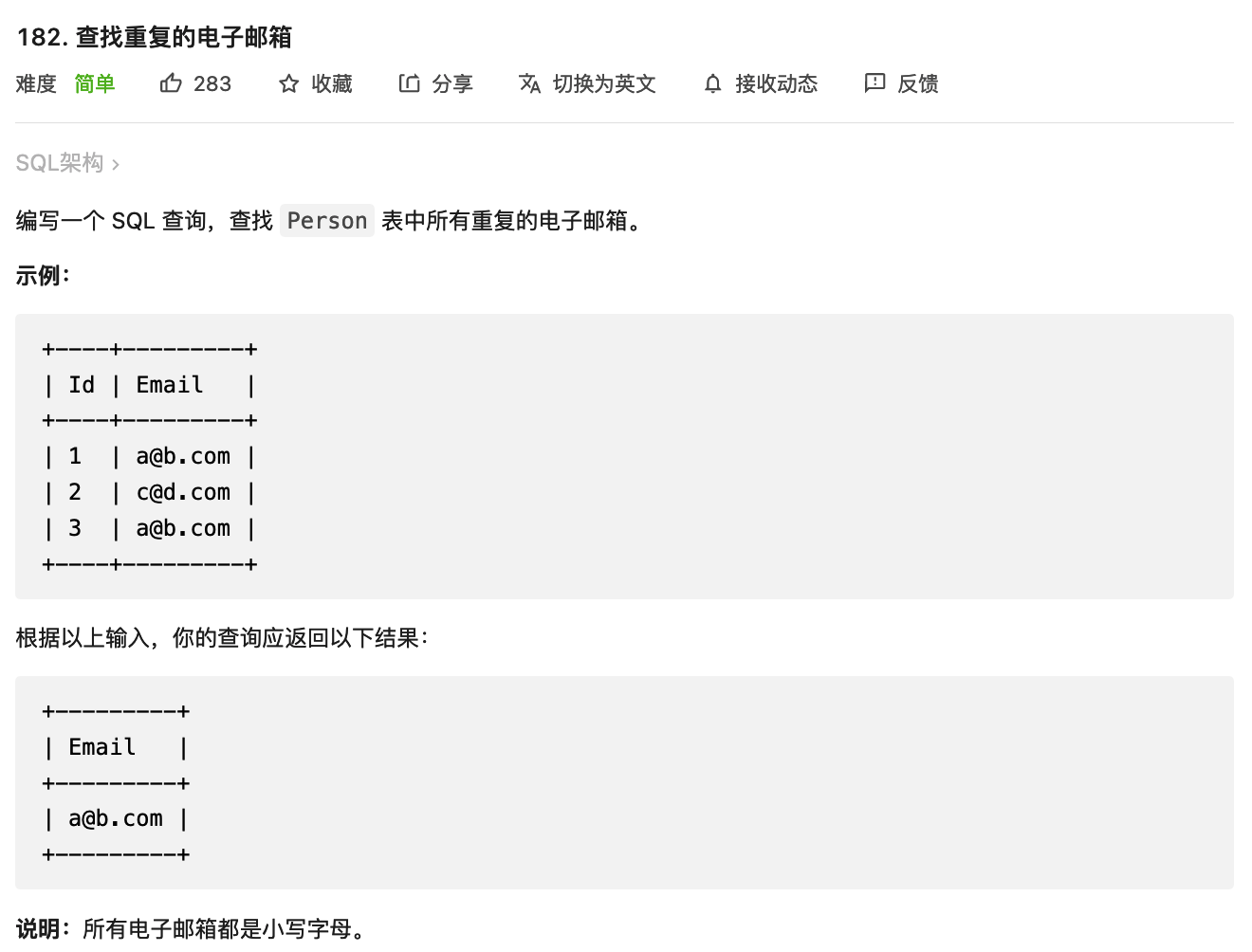1252x952 pixels.
Task: Click the example input table code block
Action: (x=624, y=456)
